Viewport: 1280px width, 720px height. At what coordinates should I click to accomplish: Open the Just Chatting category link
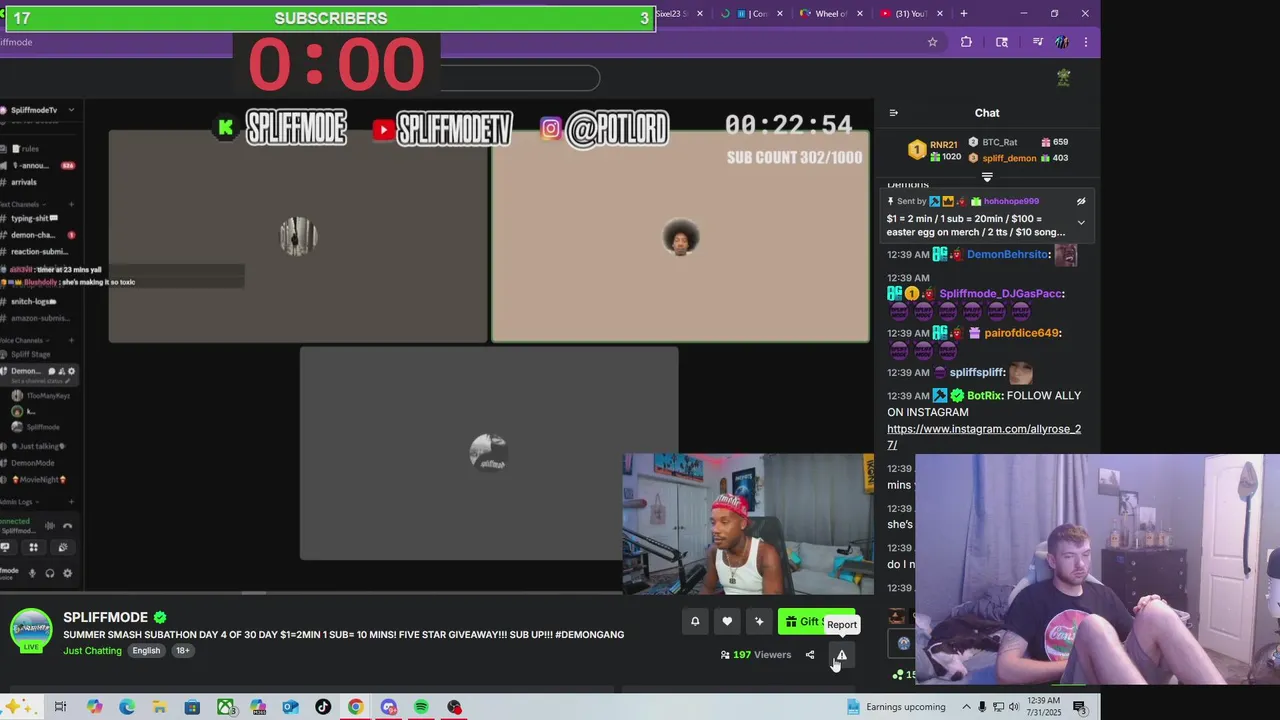point(92,651)
